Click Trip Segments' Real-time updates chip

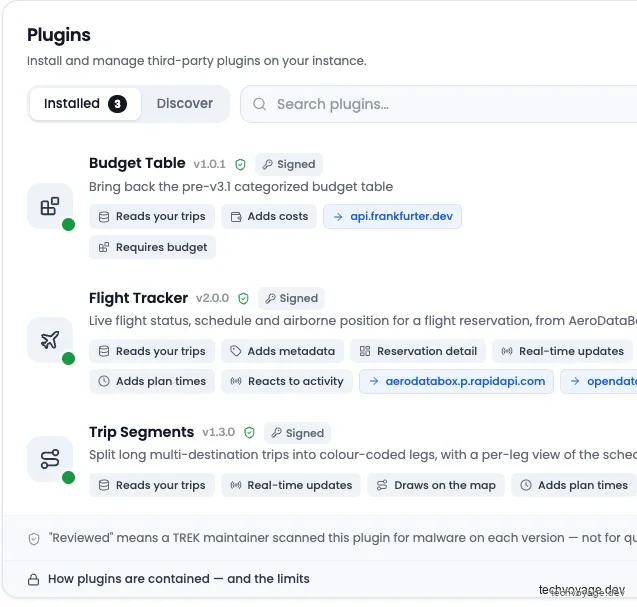tap(291, 485)
